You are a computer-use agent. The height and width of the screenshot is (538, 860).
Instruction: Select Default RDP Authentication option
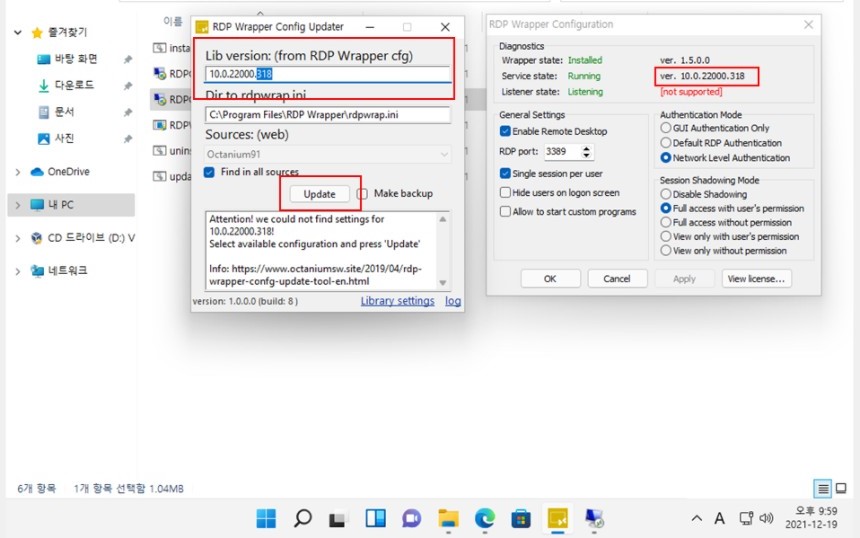[665, 143]
